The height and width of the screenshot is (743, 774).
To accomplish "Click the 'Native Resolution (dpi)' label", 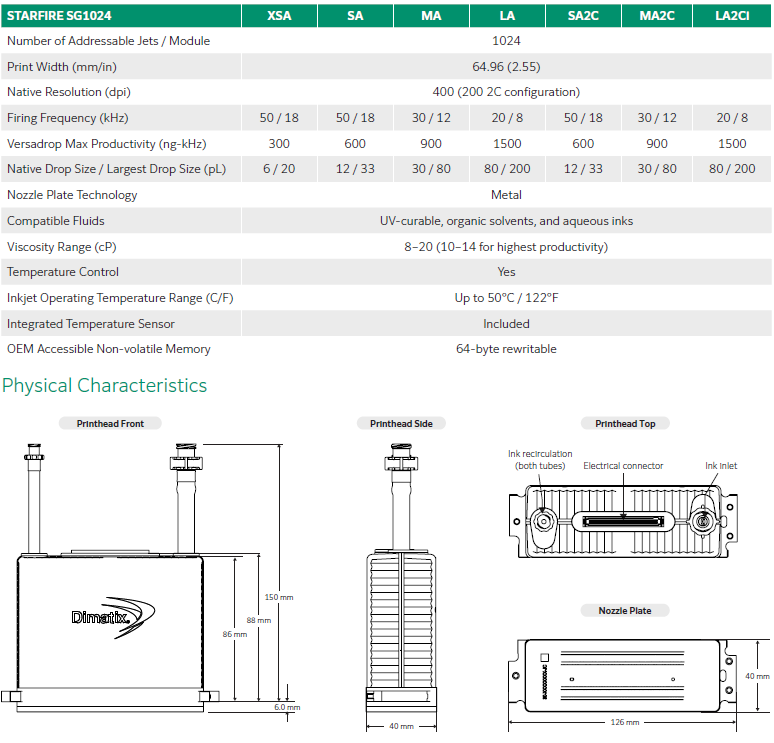I will [x=69, y=92].
